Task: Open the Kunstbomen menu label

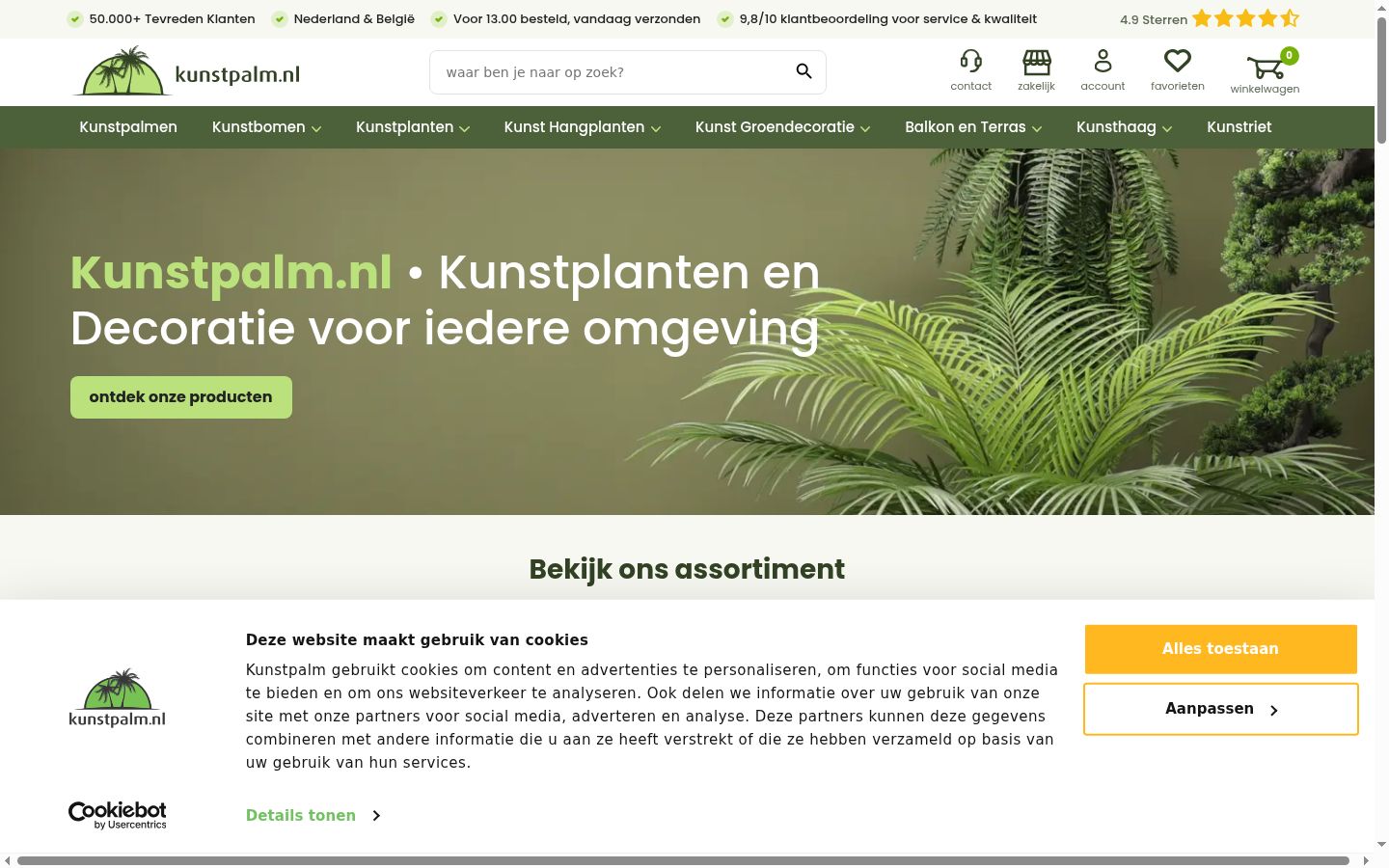Action: point(259,127)
